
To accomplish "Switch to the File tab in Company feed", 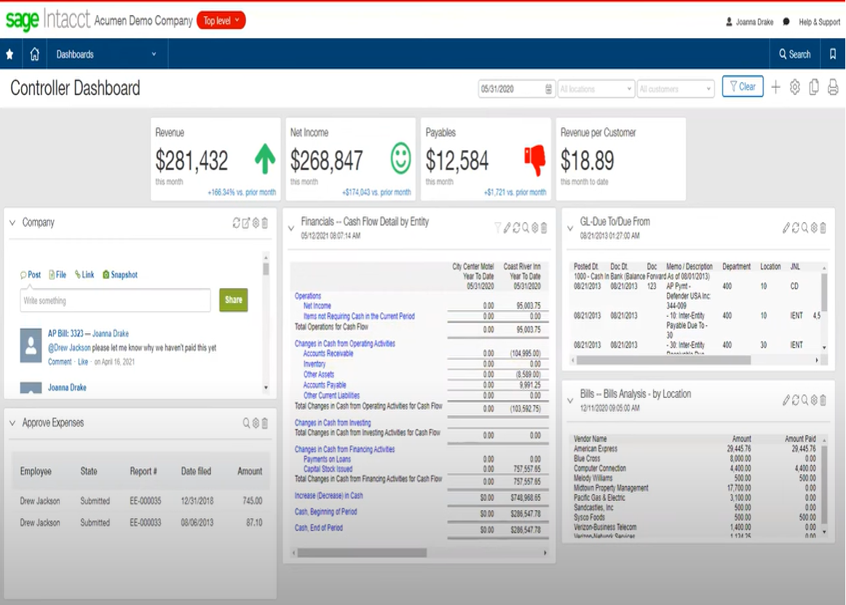I will click(x=58, y=275).
